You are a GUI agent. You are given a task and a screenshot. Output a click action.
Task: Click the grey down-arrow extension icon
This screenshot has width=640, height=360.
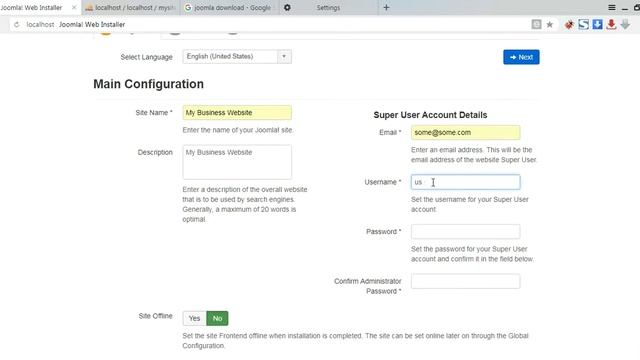(x=625, y=24)
